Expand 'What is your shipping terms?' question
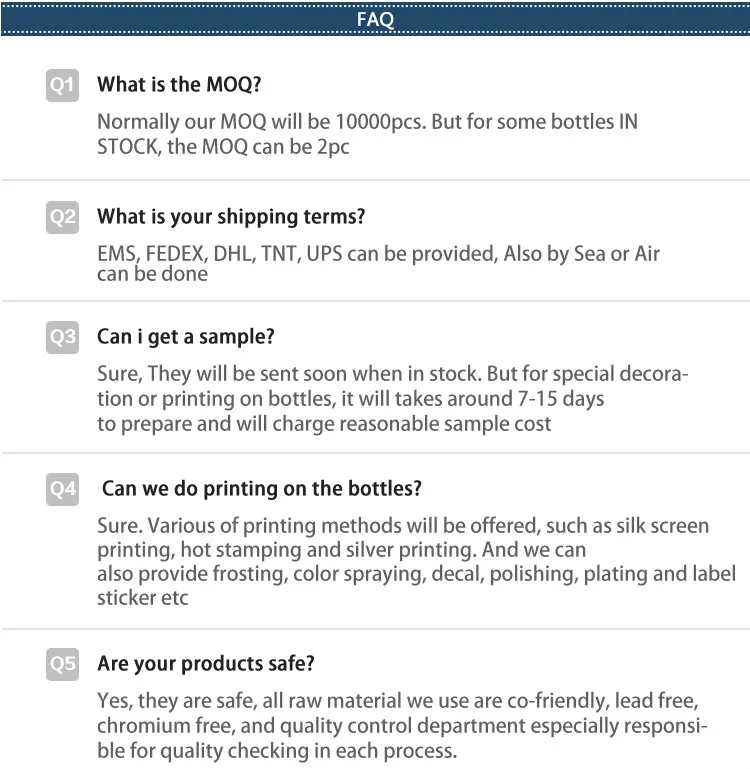750x769 pixels. coord(231,217)
